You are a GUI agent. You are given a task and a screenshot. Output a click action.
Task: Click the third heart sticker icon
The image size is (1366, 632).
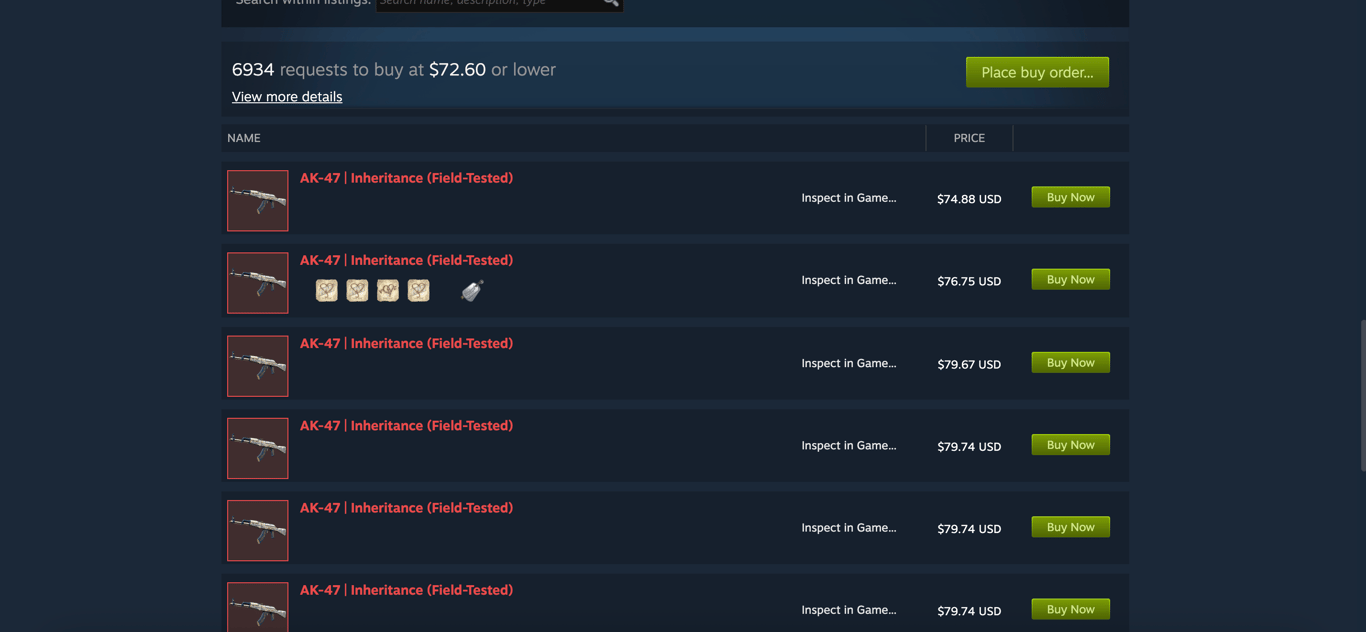[x=388, y=290]
